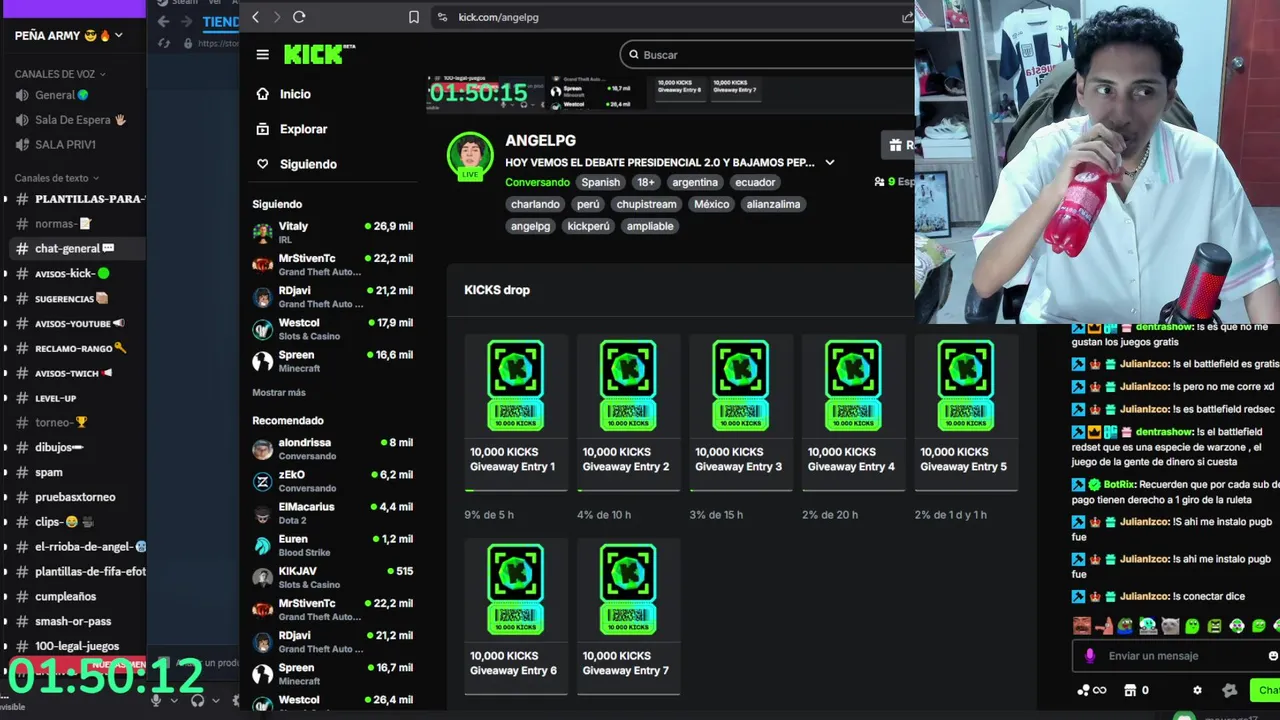Open the chat shop store icon

click(x=1130, y=690)
